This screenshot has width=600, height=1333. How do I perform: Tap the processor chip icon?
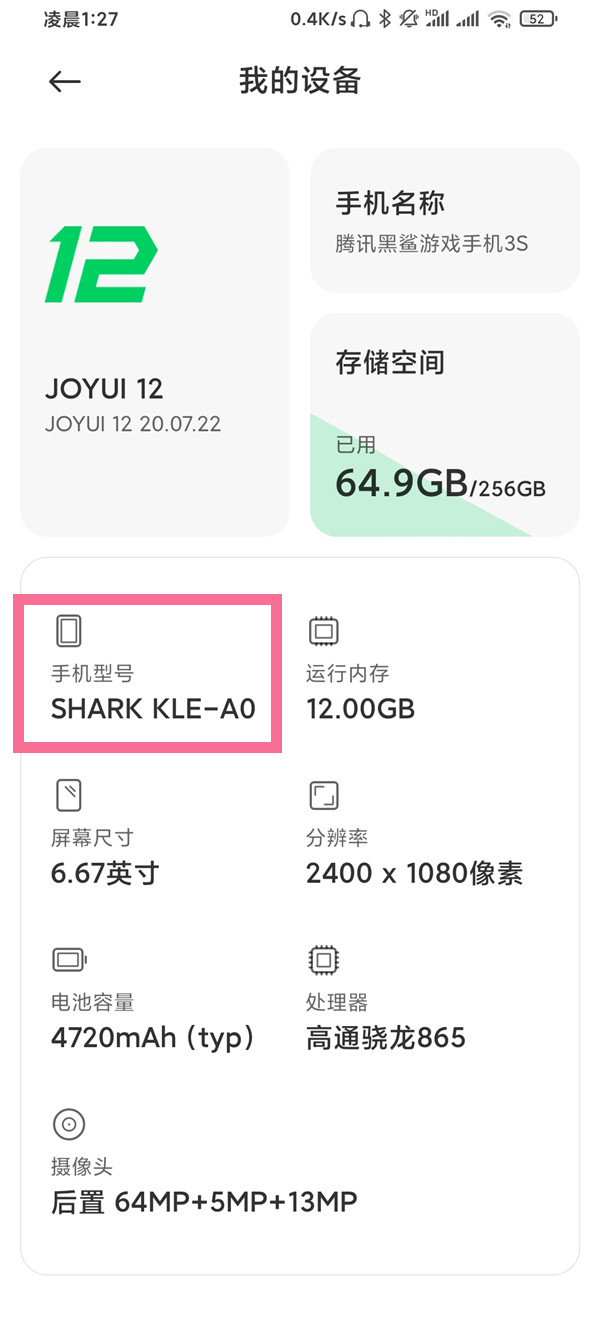[323, 961]
